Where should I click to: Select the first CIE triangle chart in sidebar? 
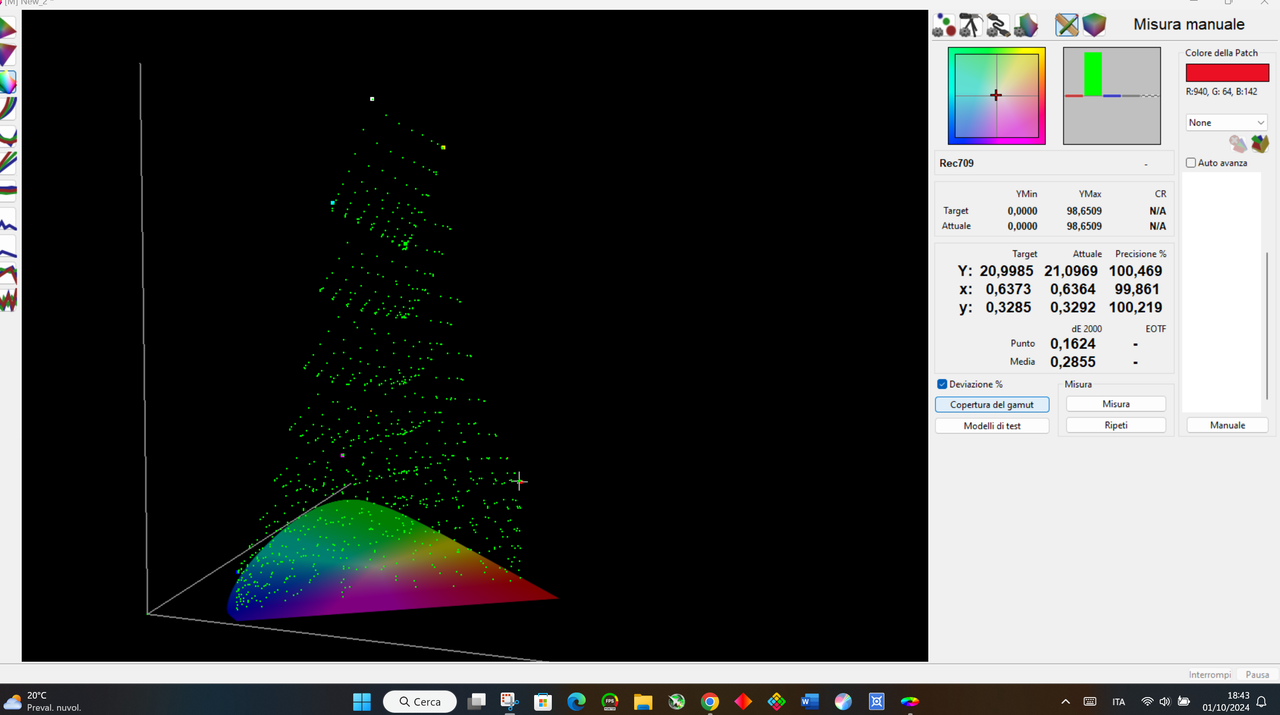point(8,28)
